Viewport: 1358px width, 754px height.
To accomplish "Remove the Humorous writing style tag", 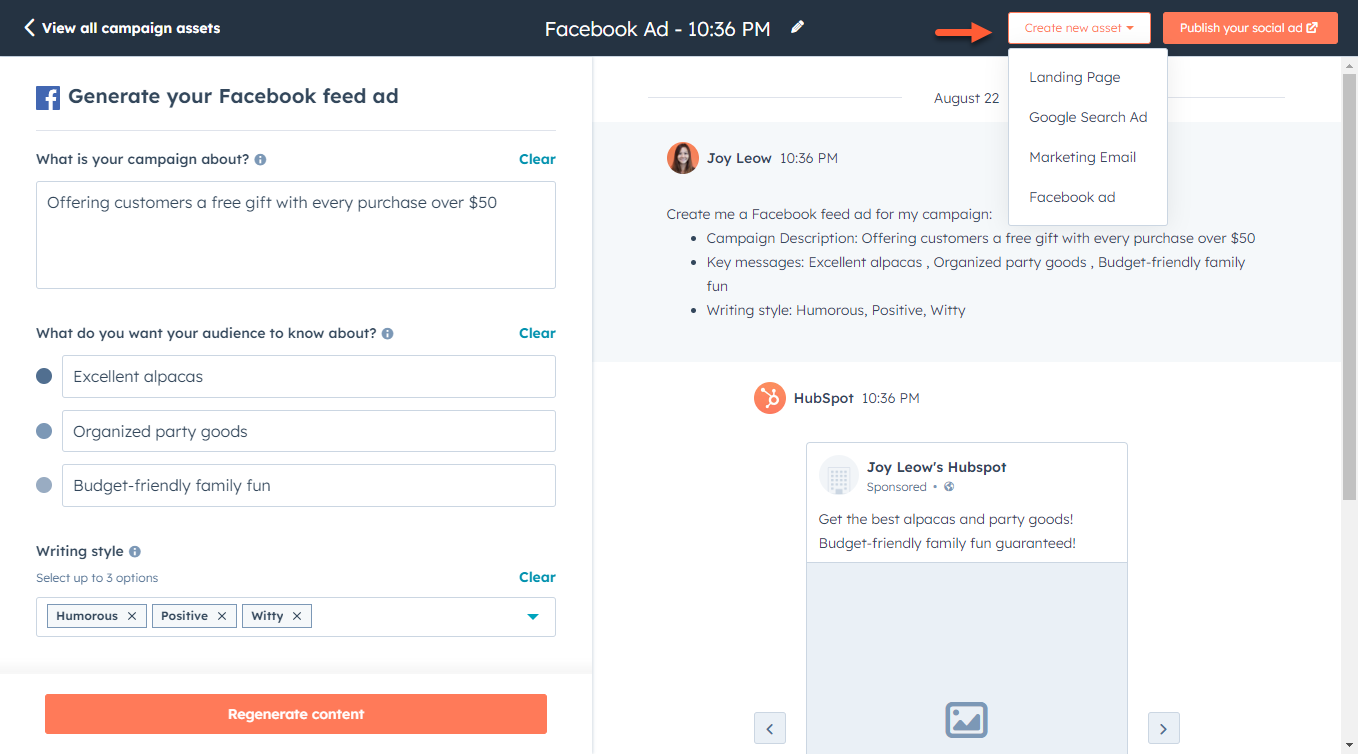I will [132, 616].
